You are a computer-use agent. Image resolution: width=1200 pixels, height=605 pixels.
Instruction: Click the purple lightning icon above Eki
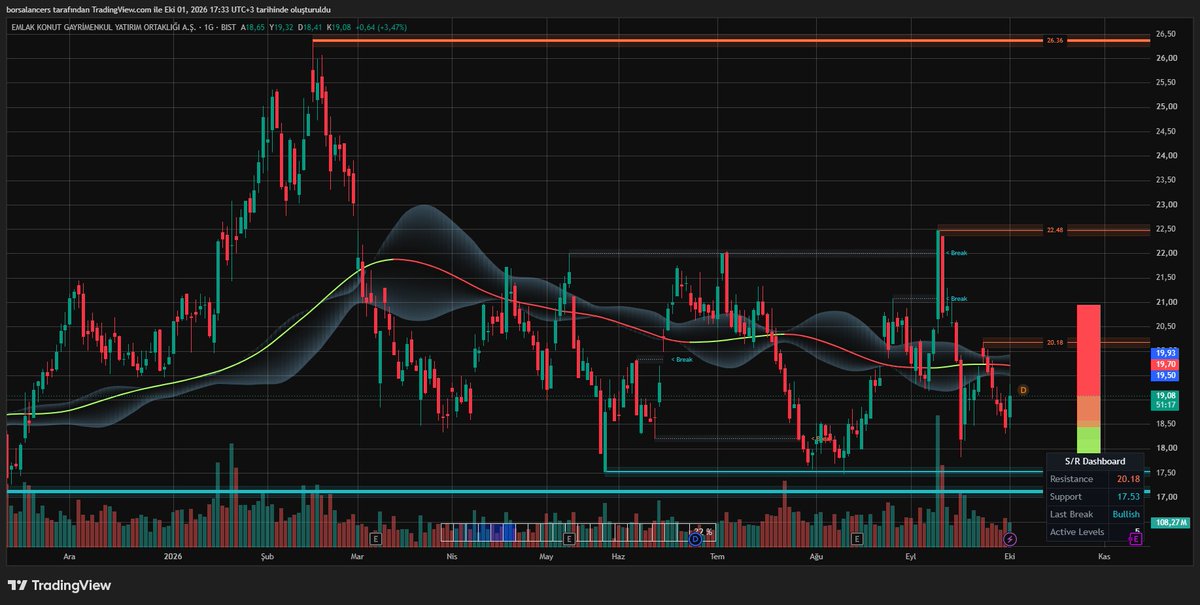click(1010, 539)
